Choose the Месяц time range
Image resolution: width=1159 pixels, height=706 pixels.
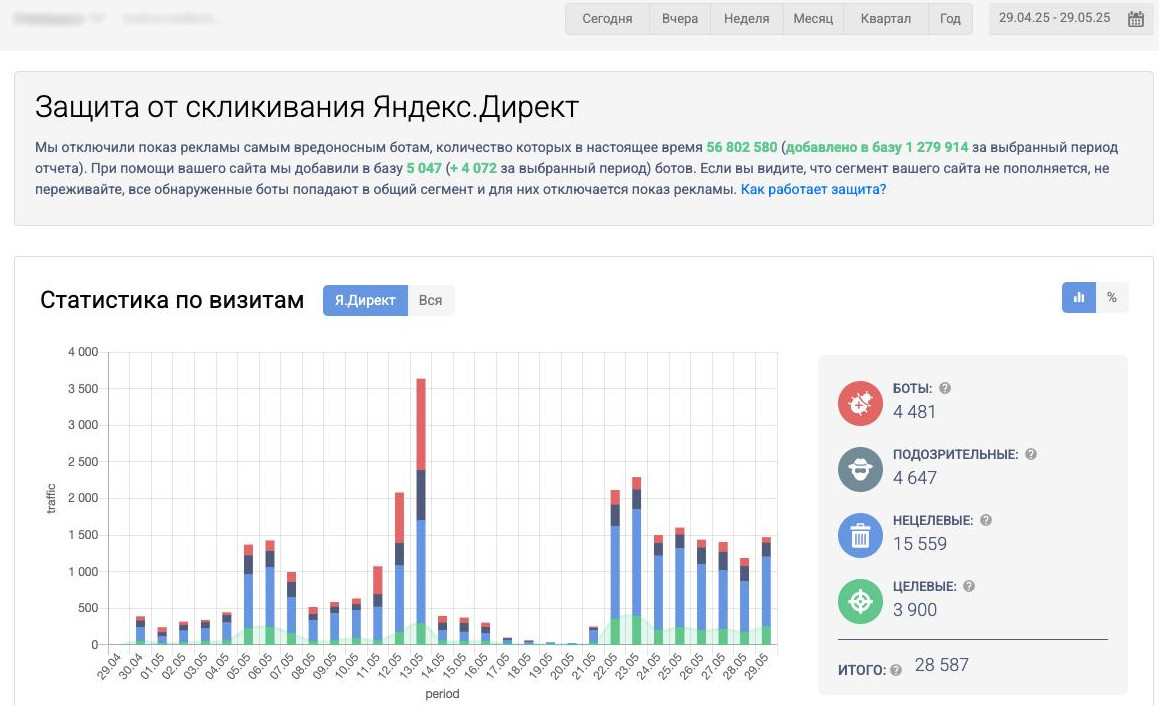coord(813,18)
